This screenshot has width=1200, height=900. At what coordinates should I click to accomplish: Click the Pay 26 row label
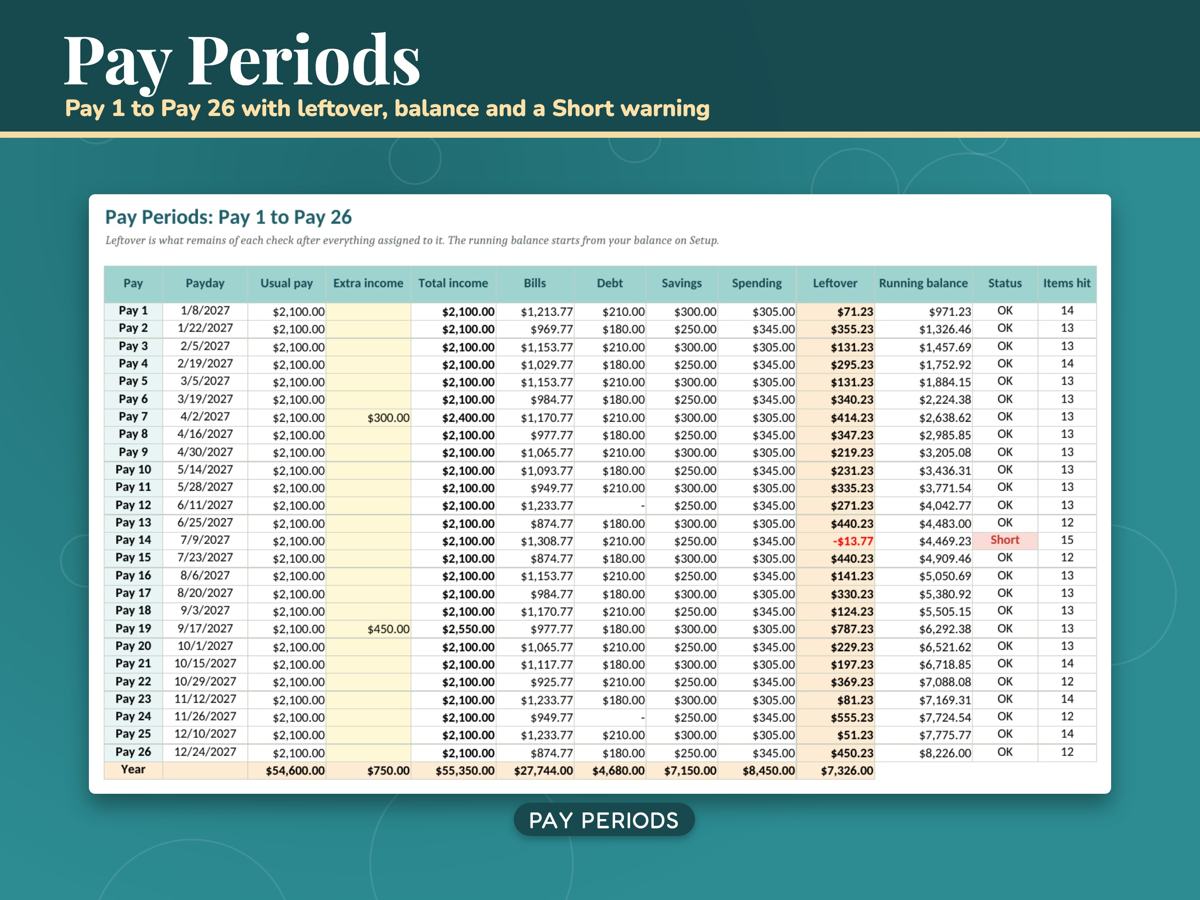tap(134, 752)
